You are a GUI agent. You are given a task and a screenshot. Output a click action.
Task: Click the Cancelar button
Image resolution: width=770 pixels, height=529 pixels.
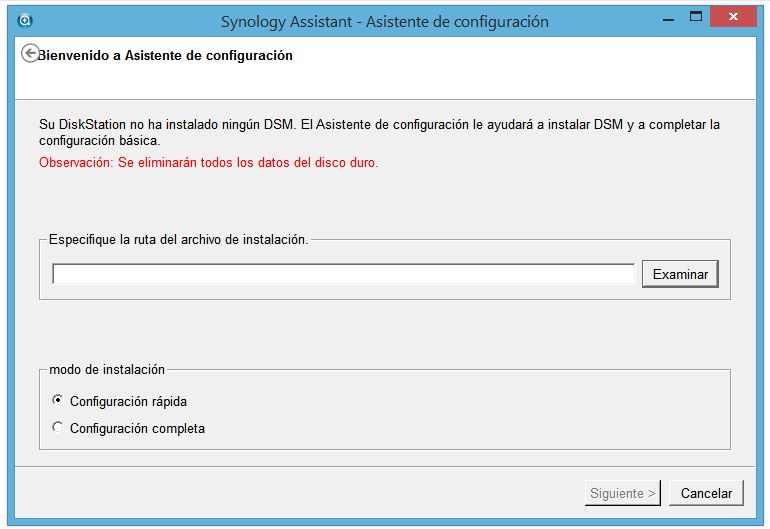(706, 493)
